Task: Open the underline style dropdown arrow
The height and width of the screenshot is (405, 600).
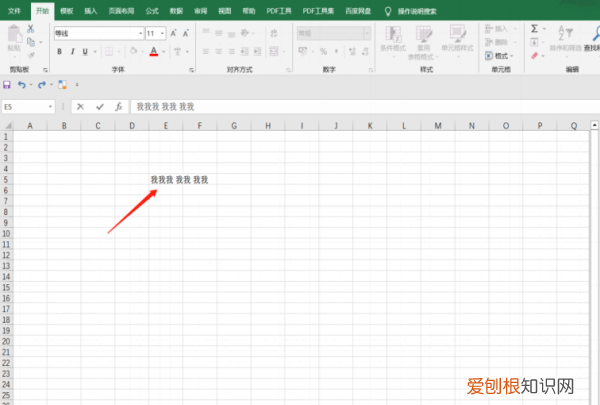Action: pos(95,51)
